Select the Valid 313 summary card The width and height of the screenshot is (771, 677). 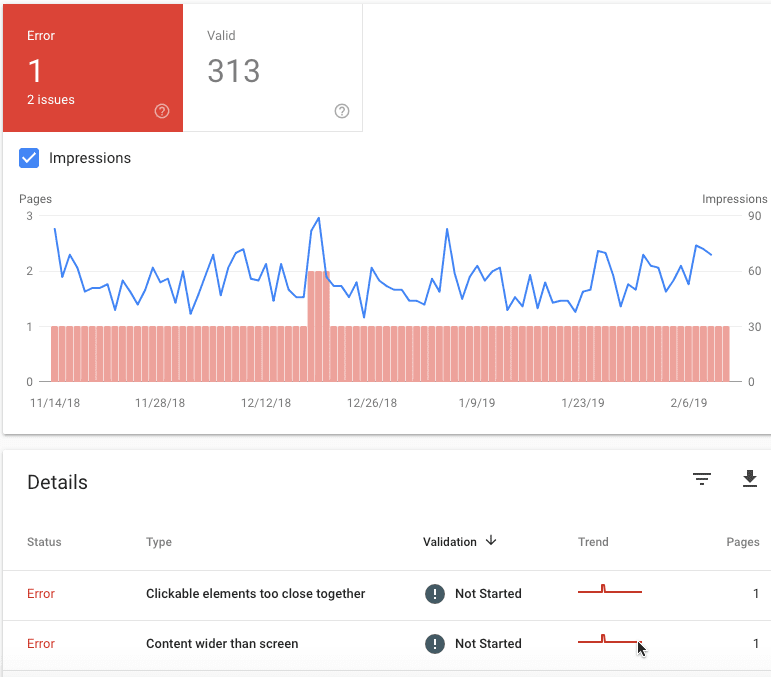tap(273, 68)
